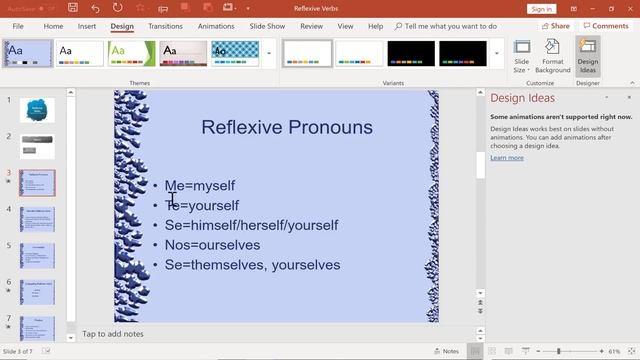
Task: Collapse the ribbon with the chevron
Action: pyautogui.click(x=632, y=83)
